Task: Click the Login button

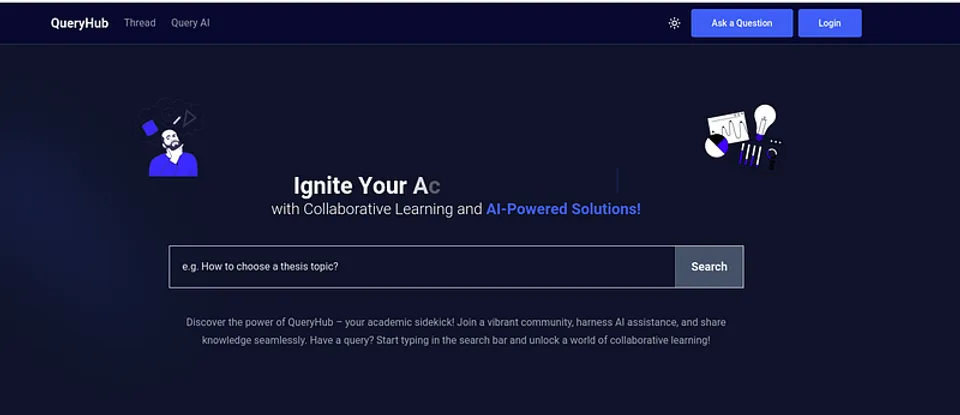Action: click(x=830, y=23)
